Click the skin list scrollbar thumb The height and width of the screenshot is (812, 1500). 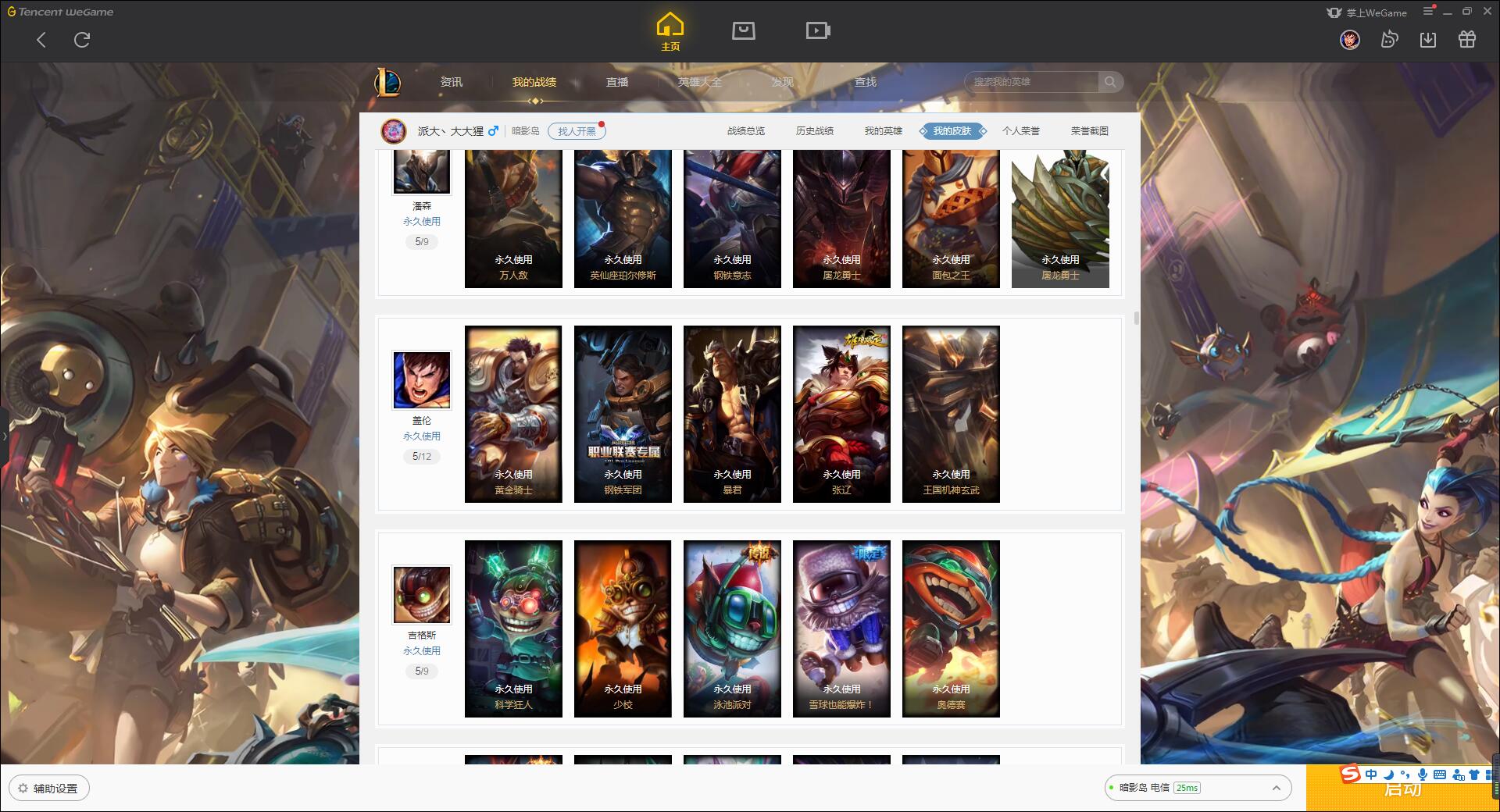(x=1136, y=318)
